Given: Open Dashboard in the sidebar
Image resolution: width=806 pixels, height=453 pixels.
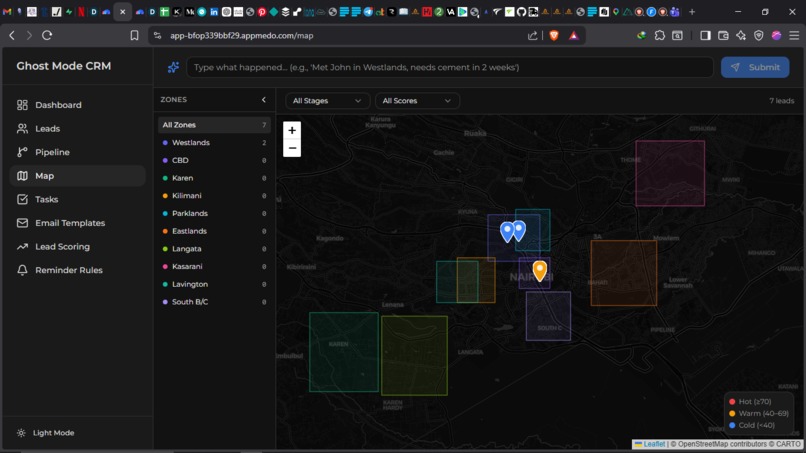Looking at the screenshot, I should click(77, 105).
